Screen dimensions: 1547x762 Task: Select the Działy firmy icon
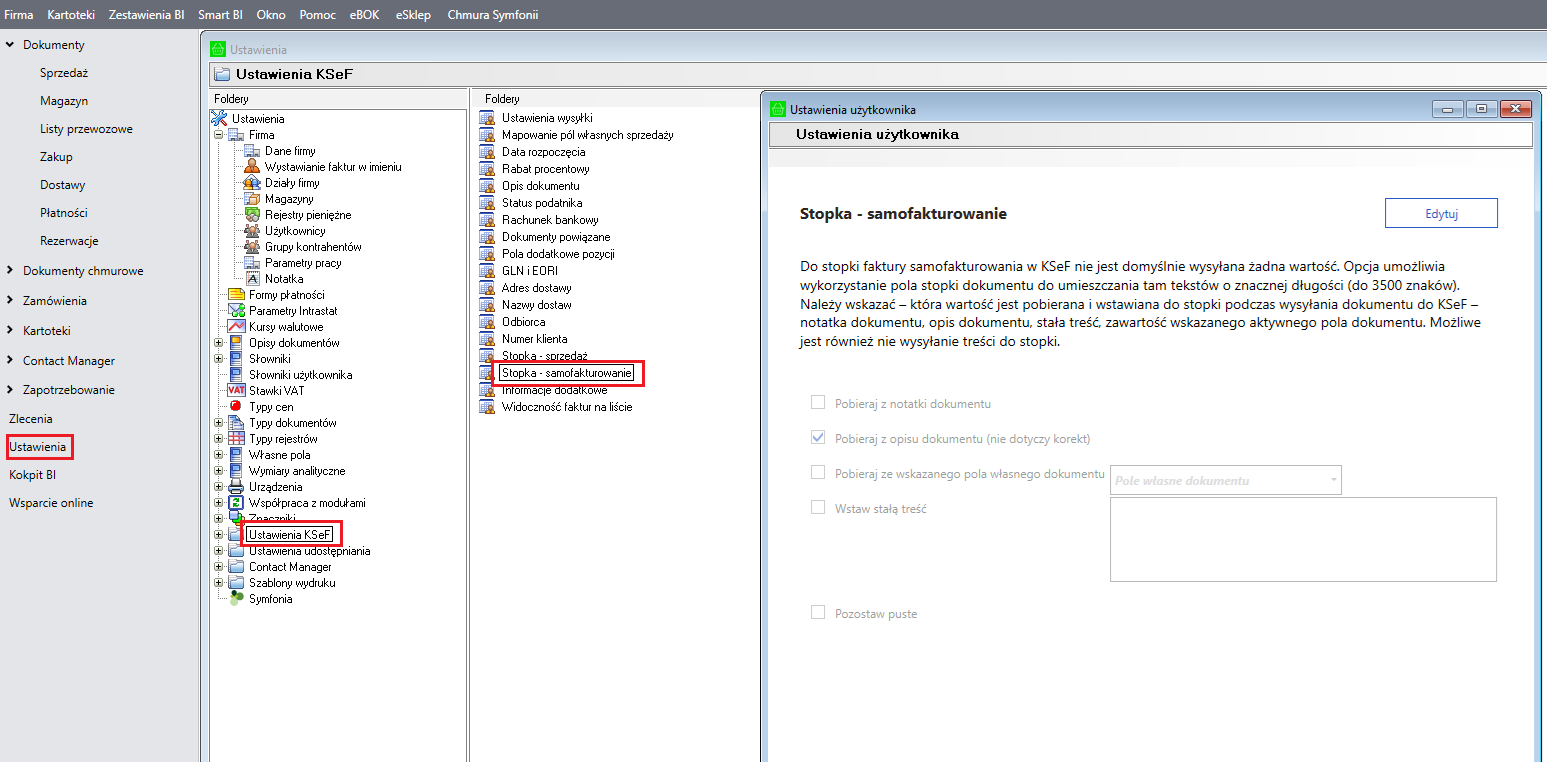tap(252, 183)
